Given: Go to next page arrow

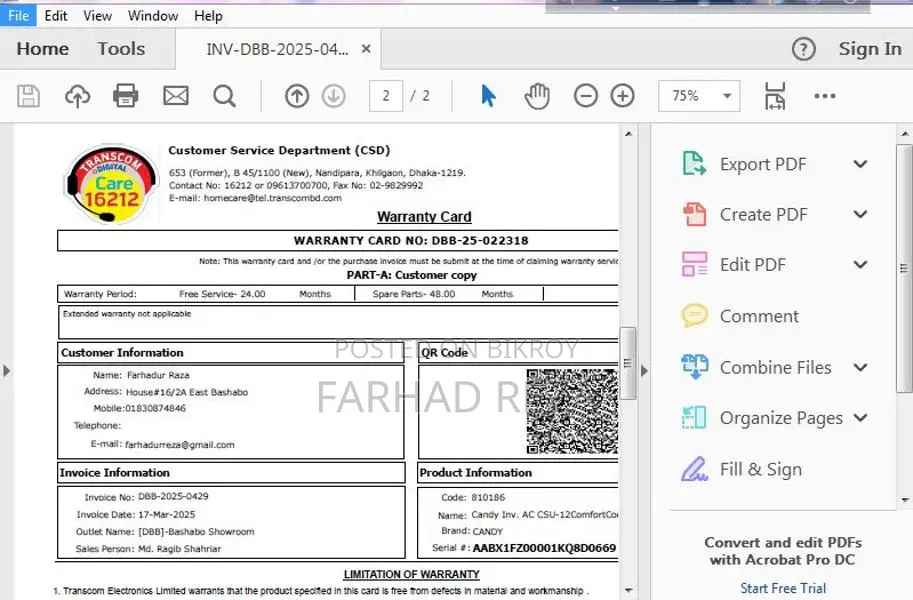Looking at the screenshot, I should 334,96.
